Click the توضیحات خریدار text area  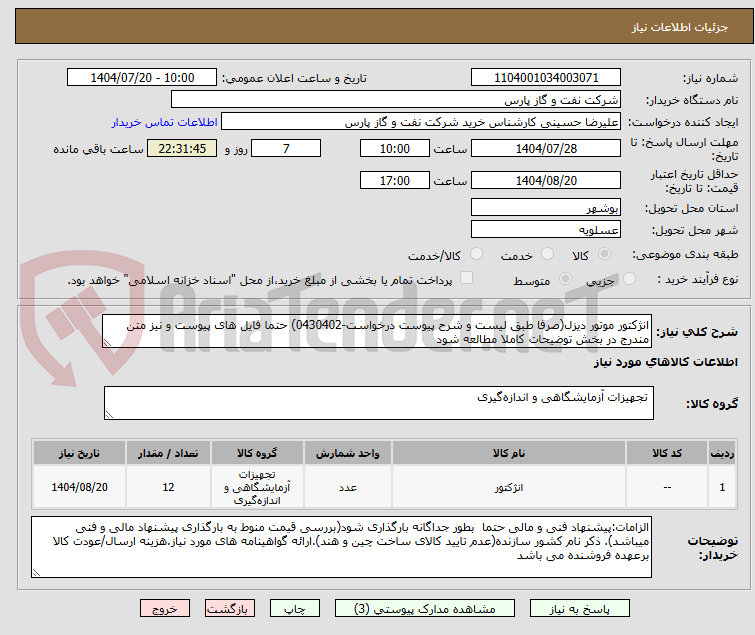point(341,547)
